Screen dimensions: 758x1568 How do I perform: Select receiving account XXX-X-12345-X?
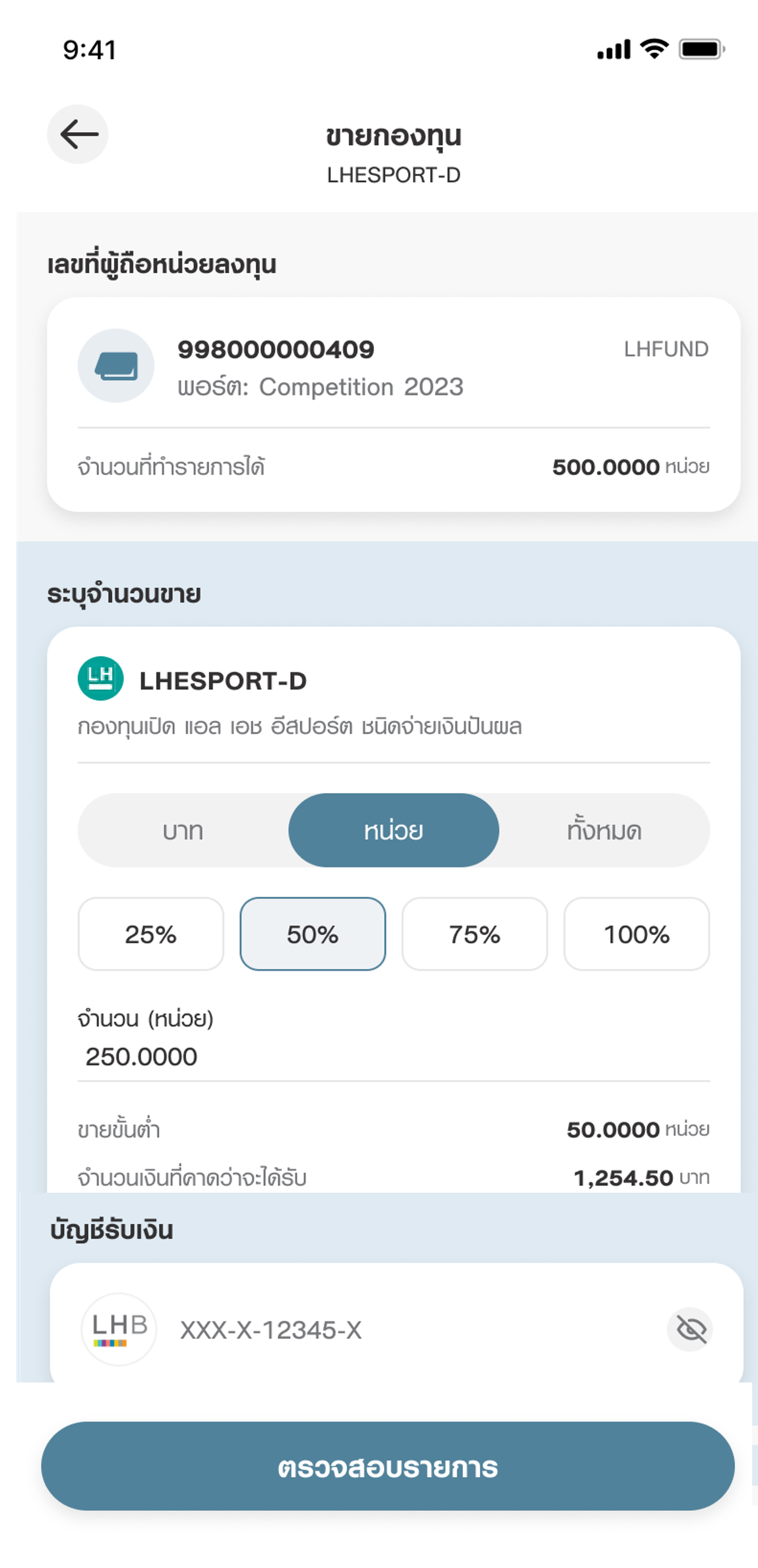396,1329
